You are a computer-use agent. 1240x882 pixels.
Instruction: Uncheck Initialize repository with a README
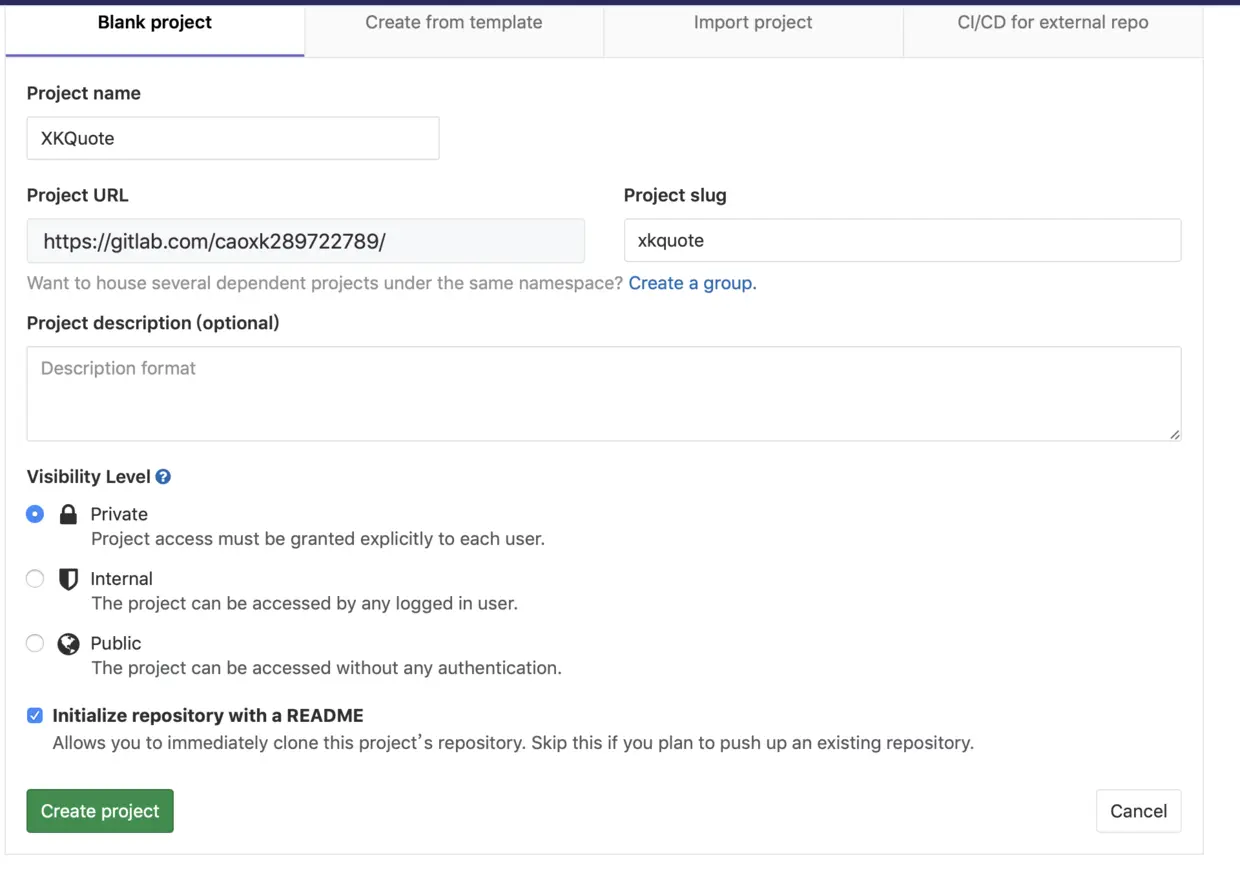pyautogui.click(x=35, y=716)
